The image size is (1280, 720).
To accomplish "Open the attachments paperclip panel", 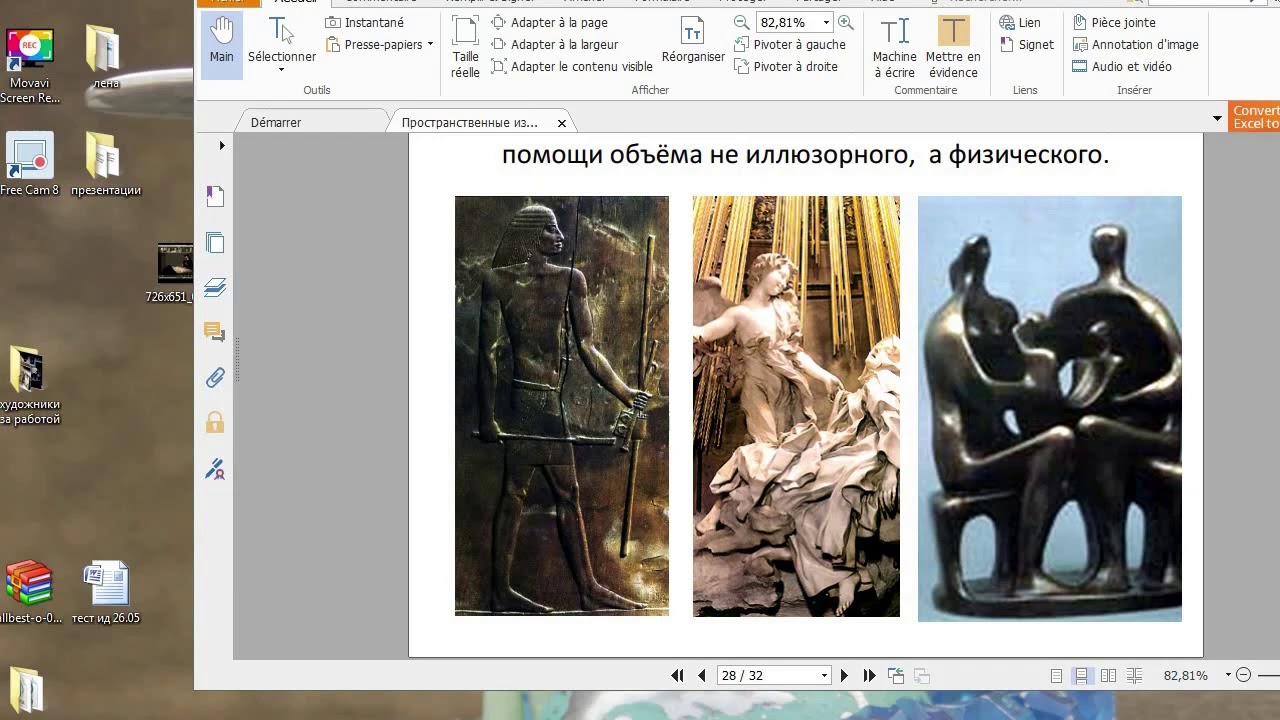I will pos(215,378).
